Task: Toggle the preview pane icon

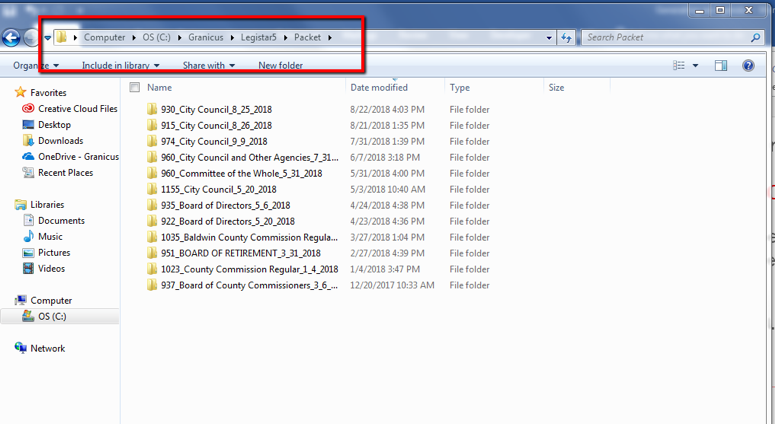Action: 721,65
